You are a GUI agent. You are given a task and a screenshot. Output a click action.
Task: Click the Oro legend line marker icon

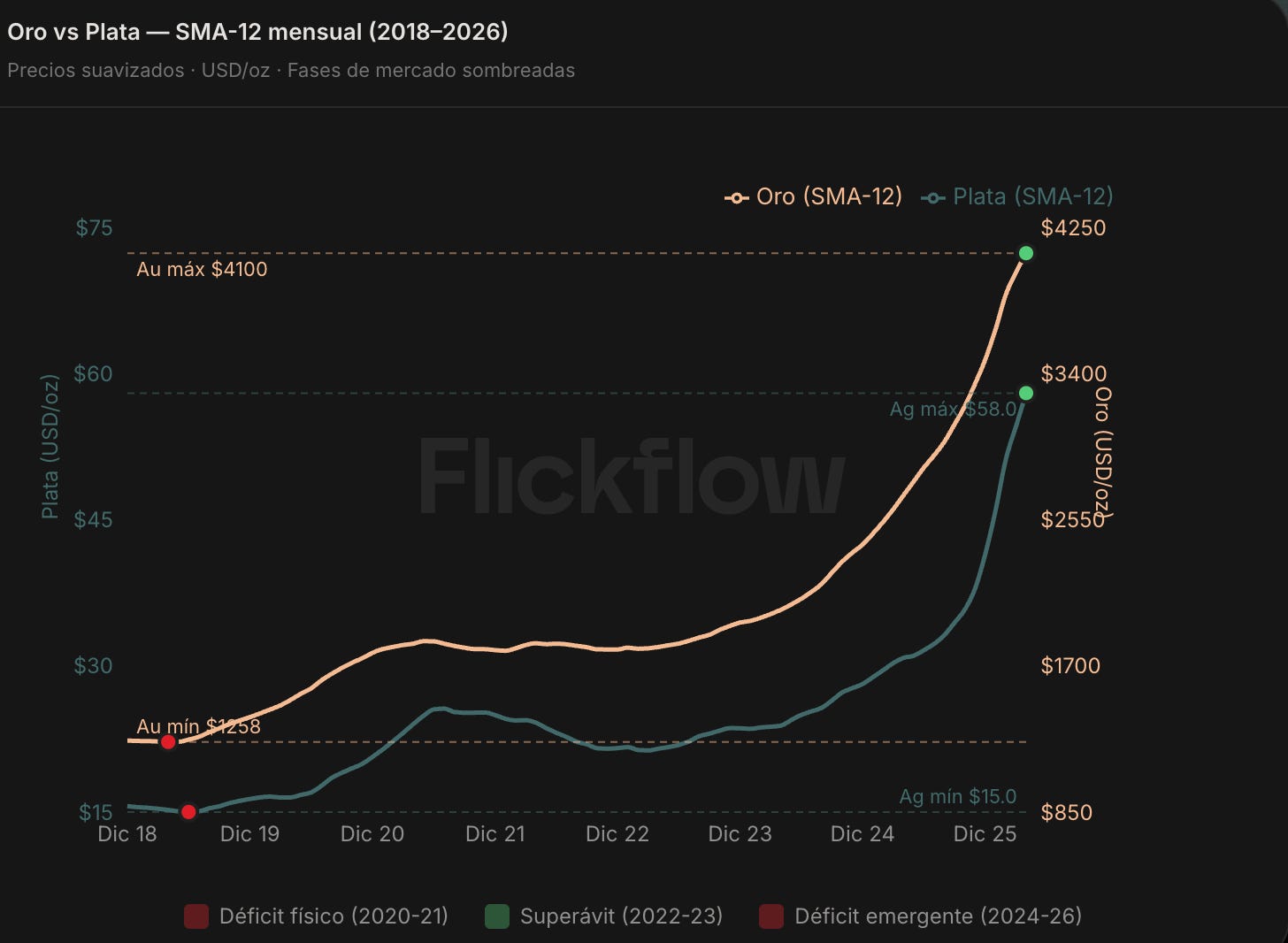point(736,197)
